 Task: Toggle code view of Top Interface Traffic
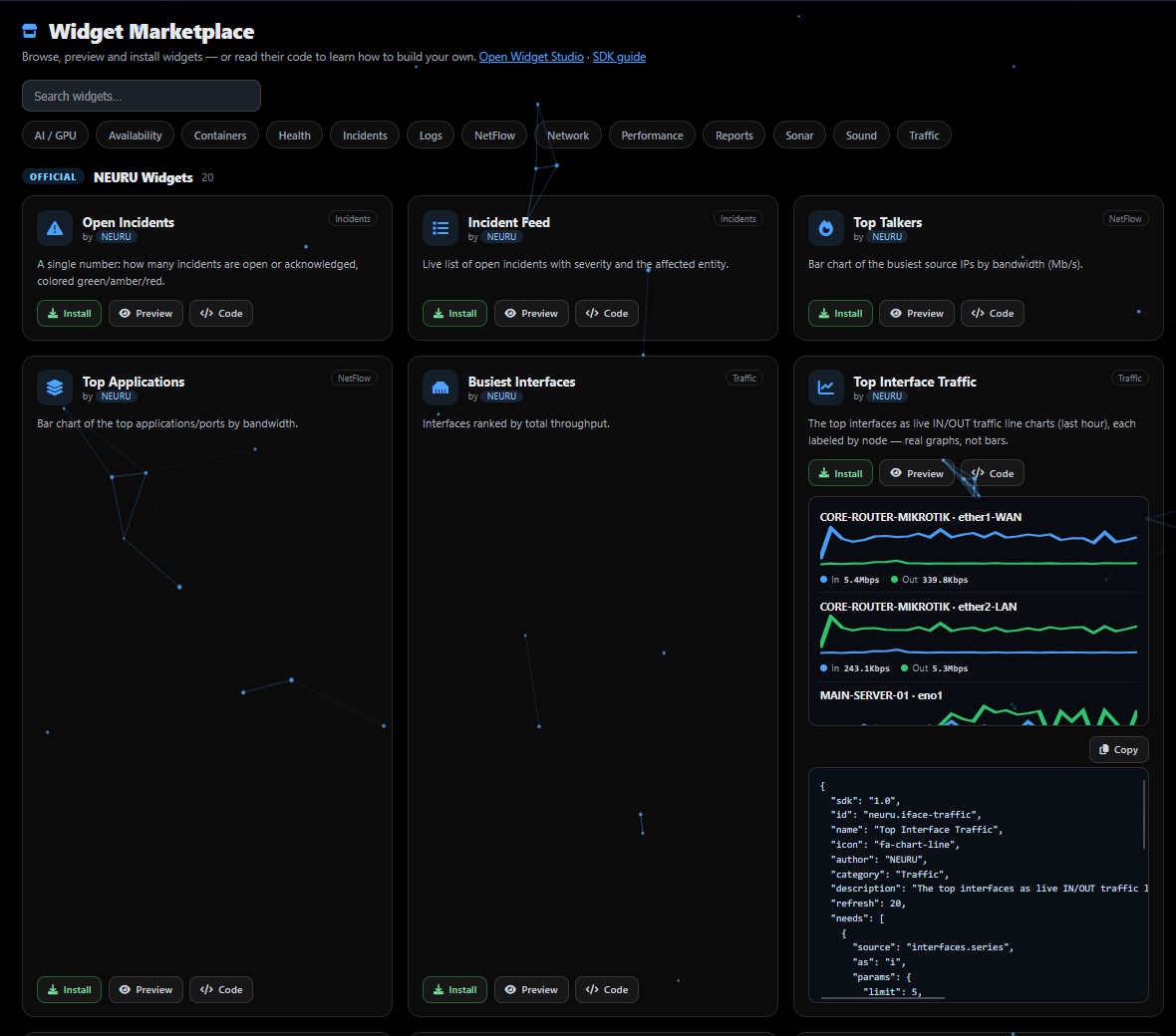993,473
